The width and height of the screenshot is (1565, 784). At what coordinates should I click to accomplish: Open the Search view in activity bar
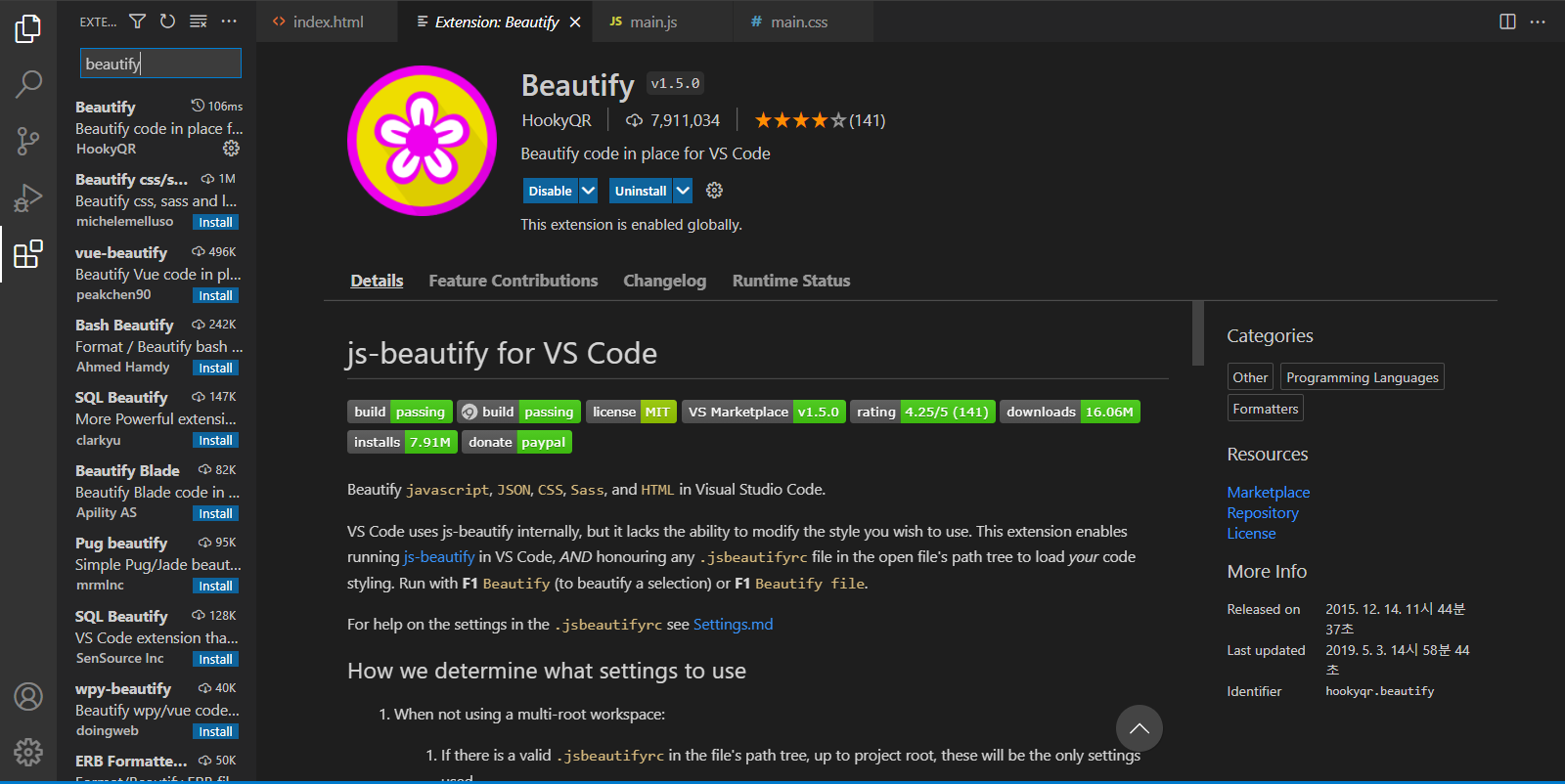[28, 85]
